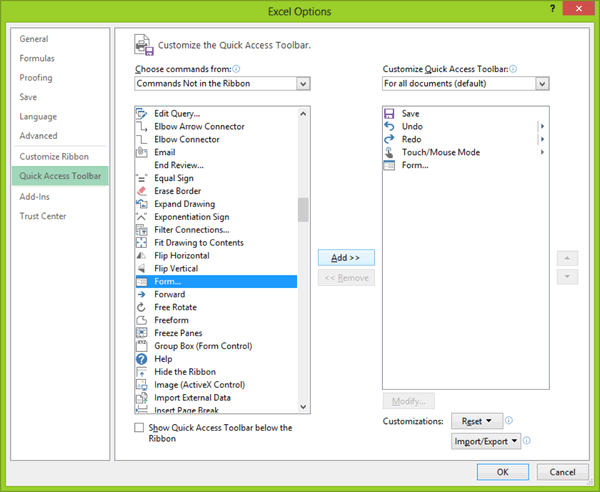Open the Reset customizations dropdown
This screenshot has width=600, height=492.
point(476,421)
